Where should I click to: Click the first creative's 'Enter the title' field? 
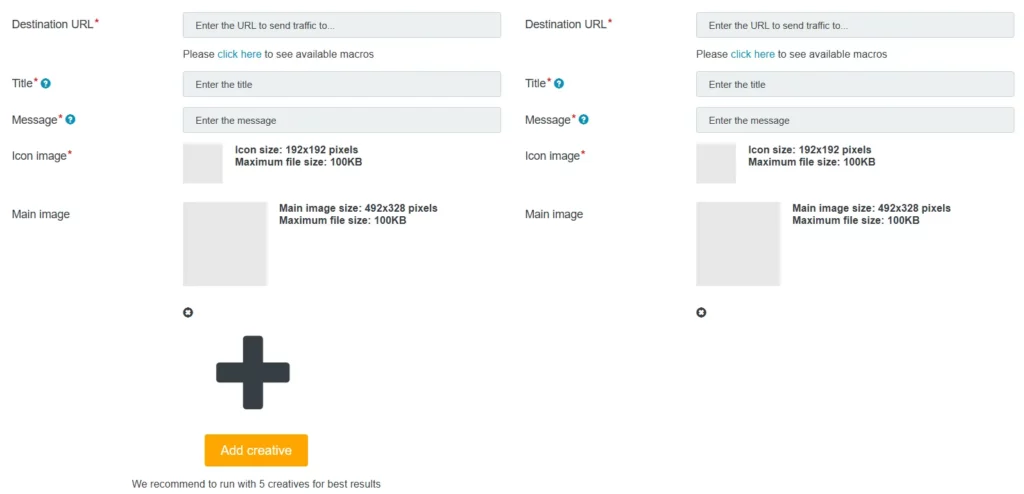tap(341, 85)
